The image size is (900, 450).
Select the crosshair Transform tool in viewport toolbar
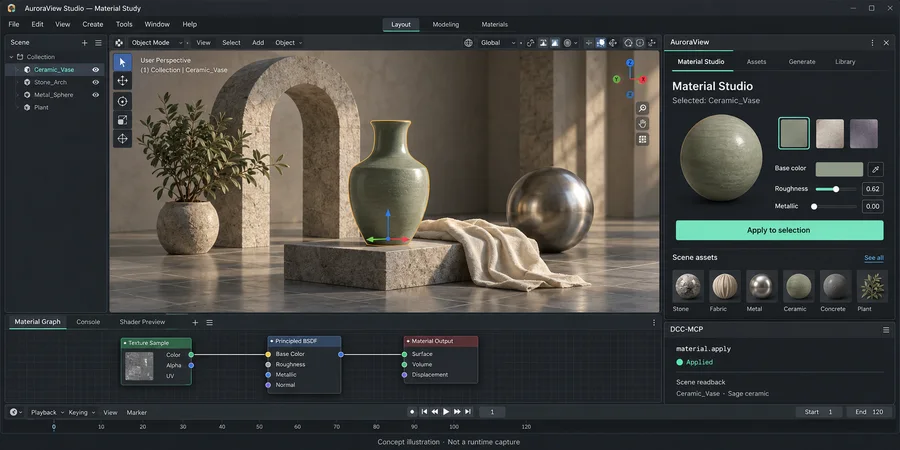tap(122, 139)
